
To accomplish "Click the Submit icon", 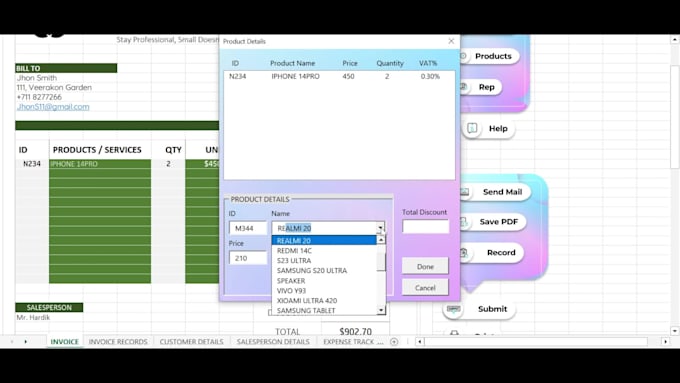I will point(454,309).
